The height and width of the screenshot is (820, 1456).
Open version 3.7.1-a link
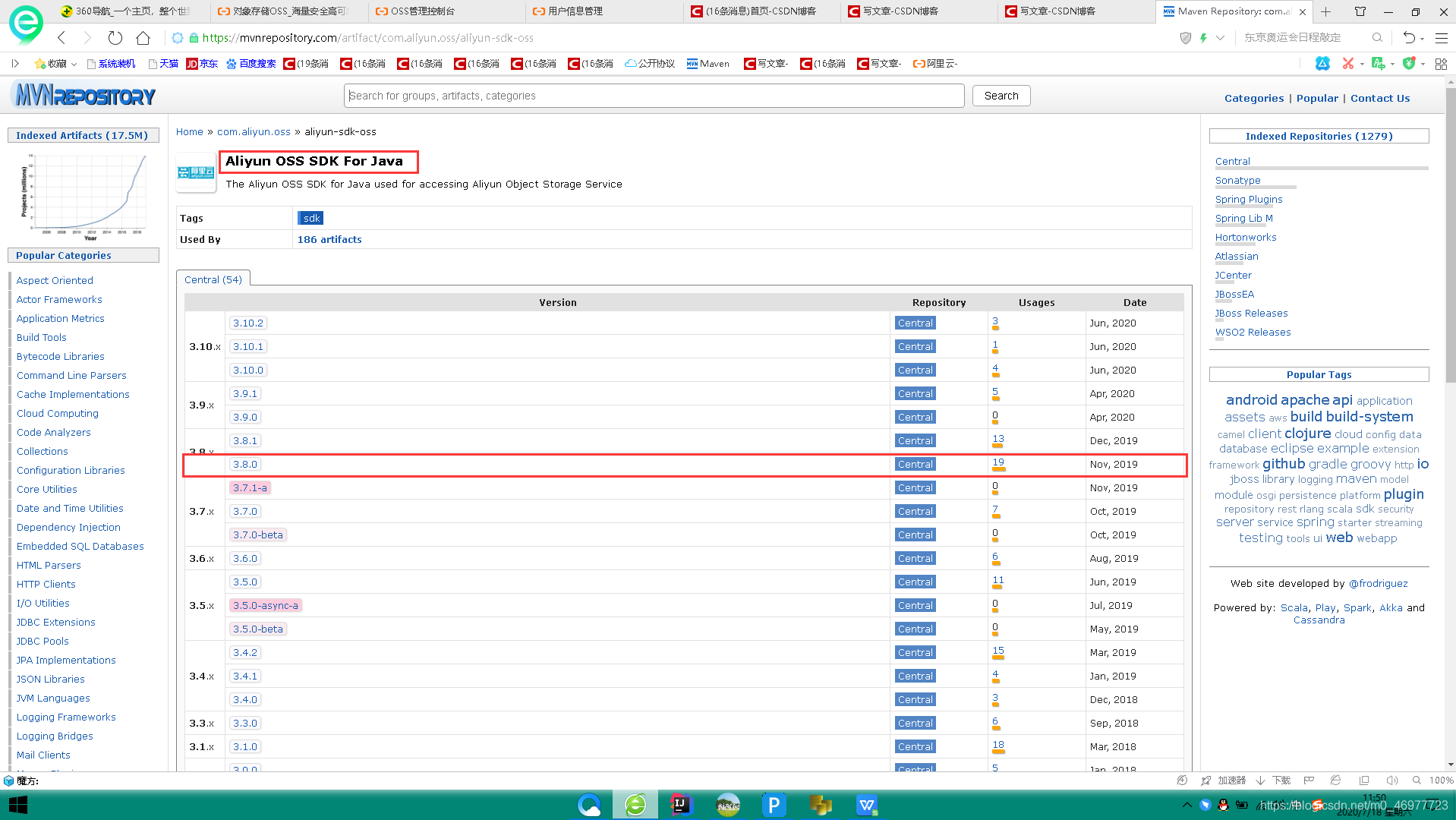250,487
